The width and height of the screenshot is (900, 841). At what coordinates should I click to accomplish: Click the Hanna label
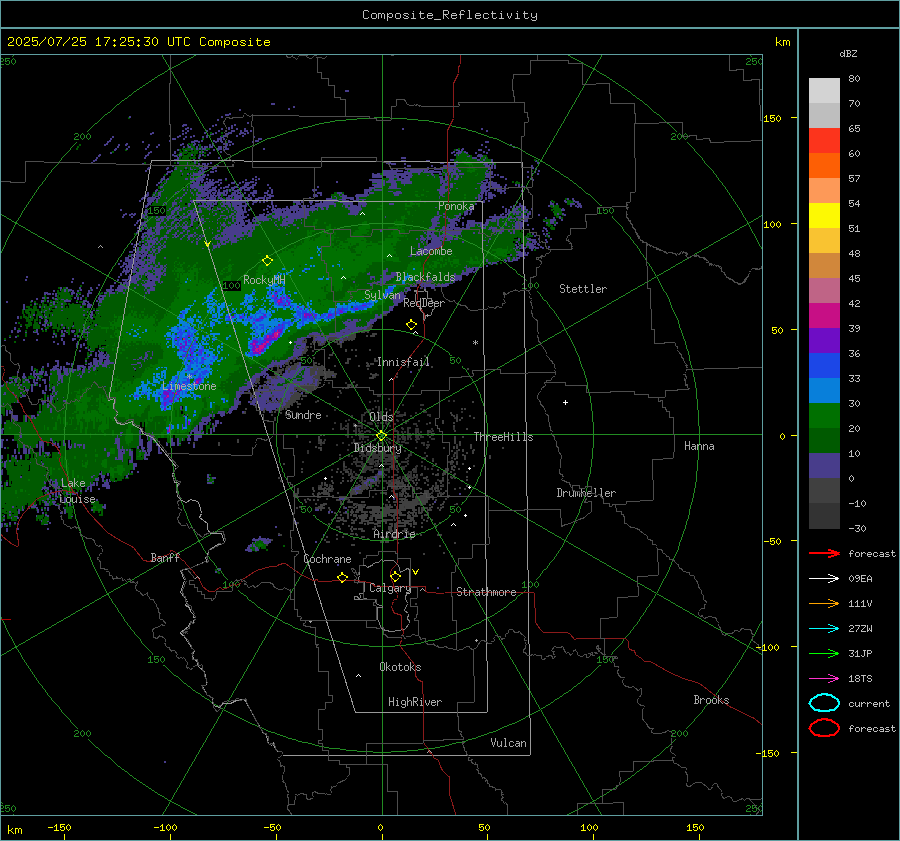coord(699,446)
